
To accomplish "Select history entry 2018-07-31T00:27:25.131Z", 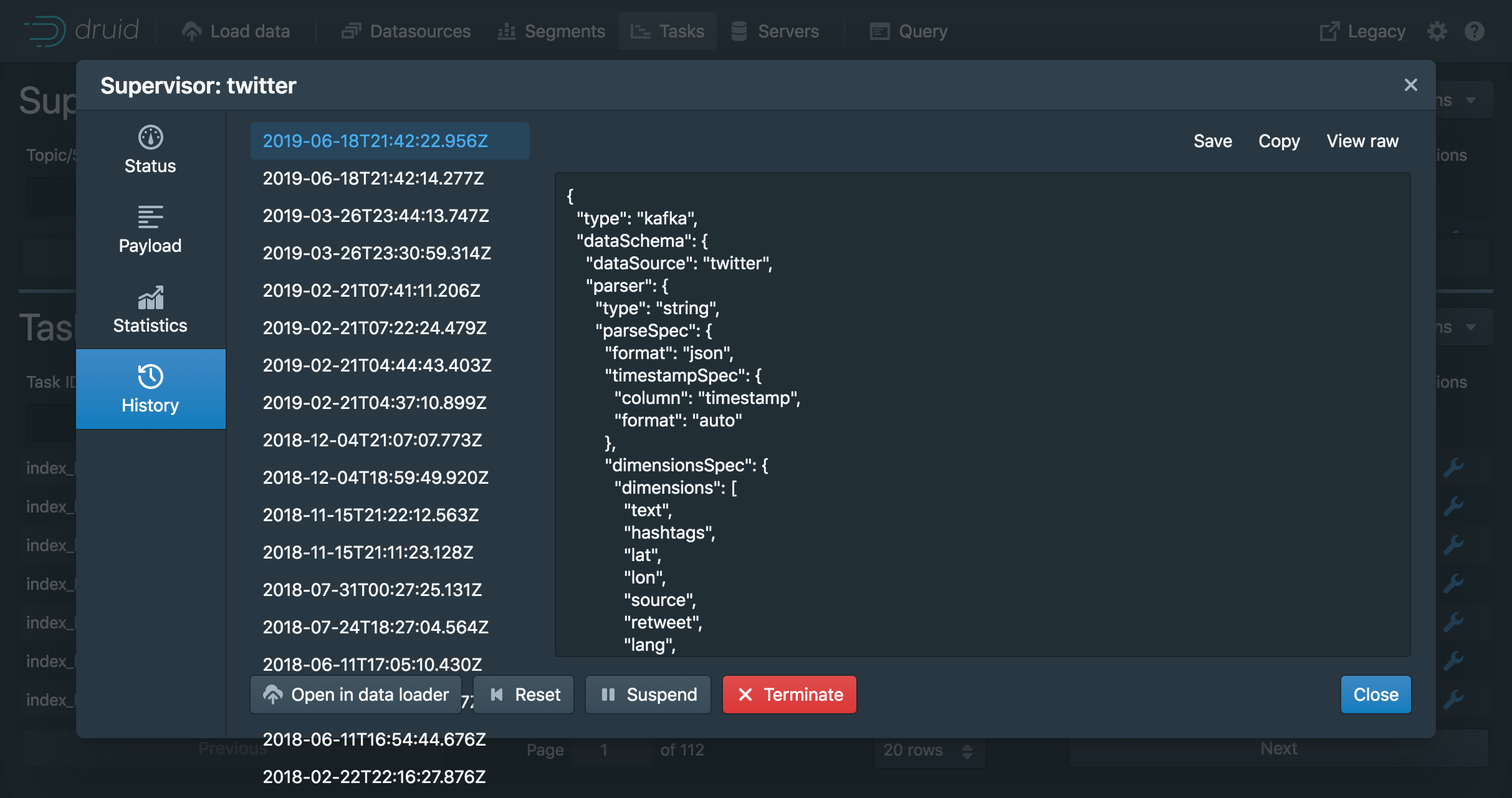I will [x=390, y=590].
